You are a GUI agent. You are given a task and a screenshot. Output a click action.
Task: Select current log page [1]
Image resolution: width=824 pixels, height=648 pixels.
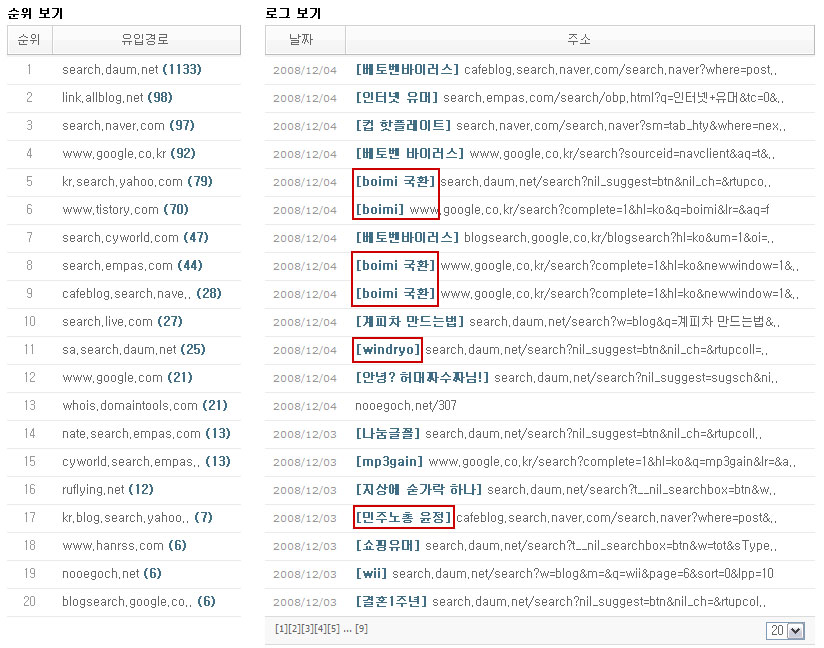(281, 629)
